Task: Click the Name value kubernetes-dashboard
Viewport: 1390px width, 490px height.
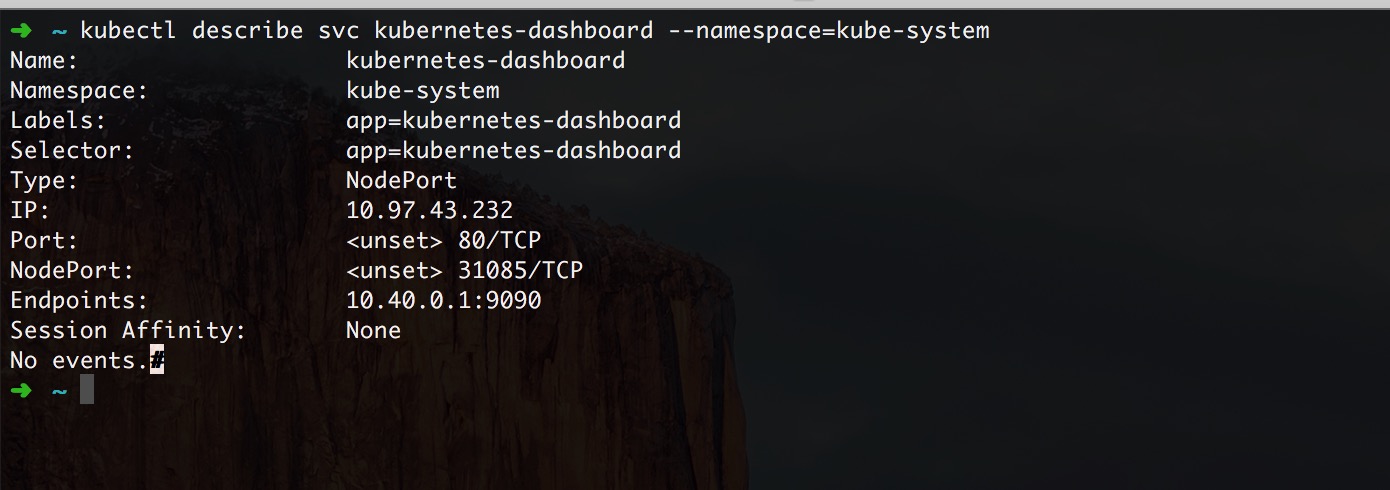Action: click(486, 61)
